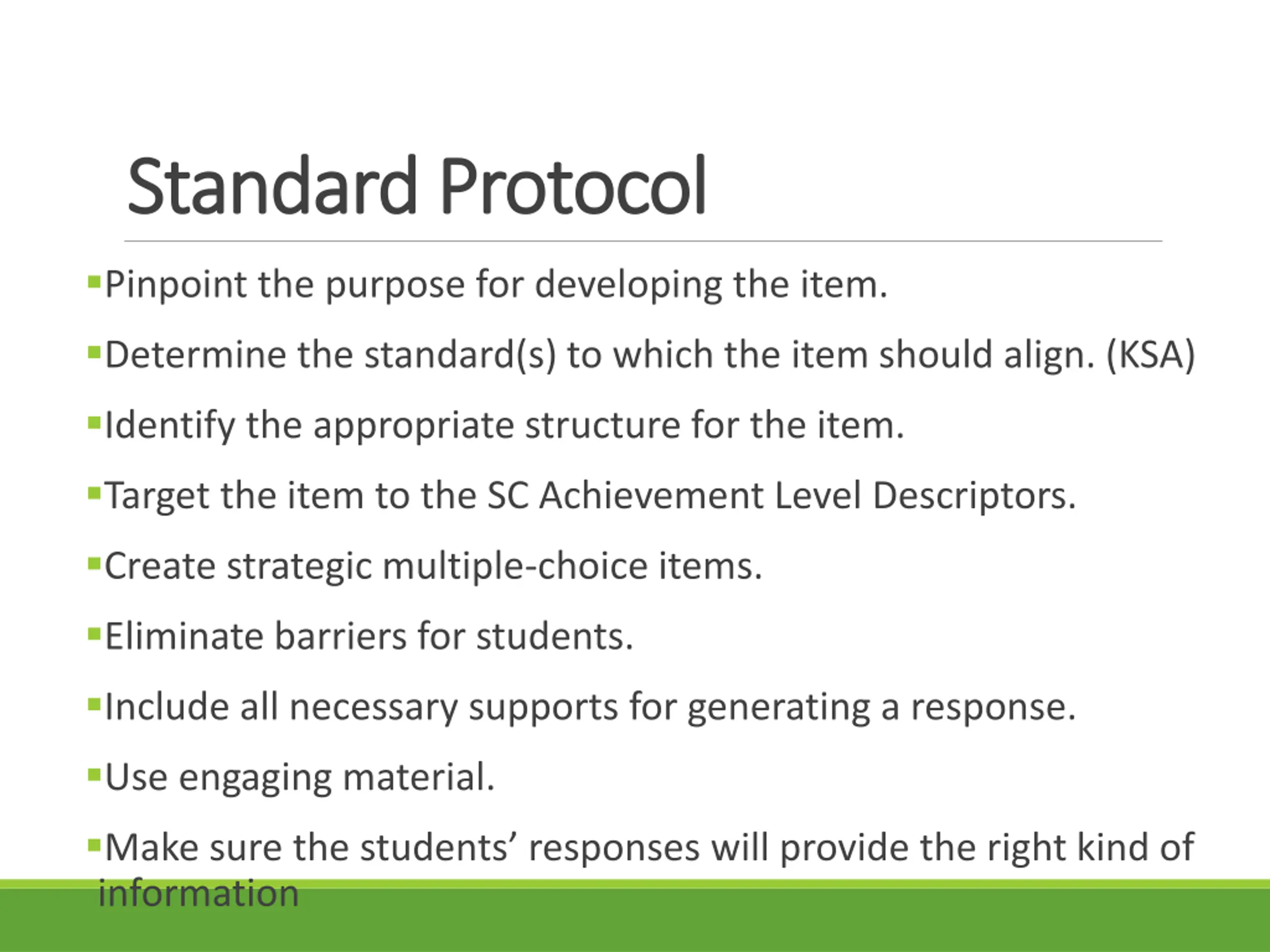Click the "Use engaging material" bullet text
This screenshot has height=952, width=1270.
(299, 777)
